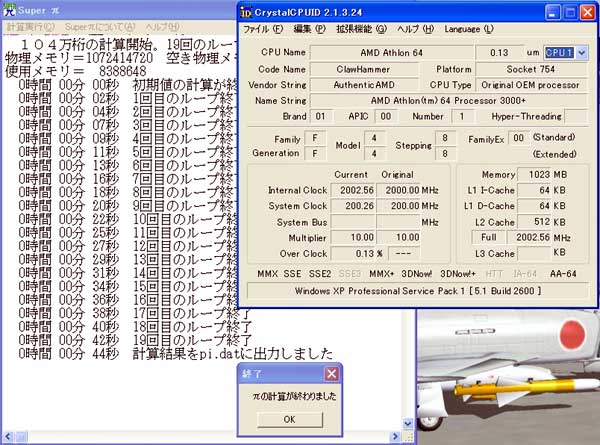
Task: Open the Language (L) menu
Action: coord(469,29)
